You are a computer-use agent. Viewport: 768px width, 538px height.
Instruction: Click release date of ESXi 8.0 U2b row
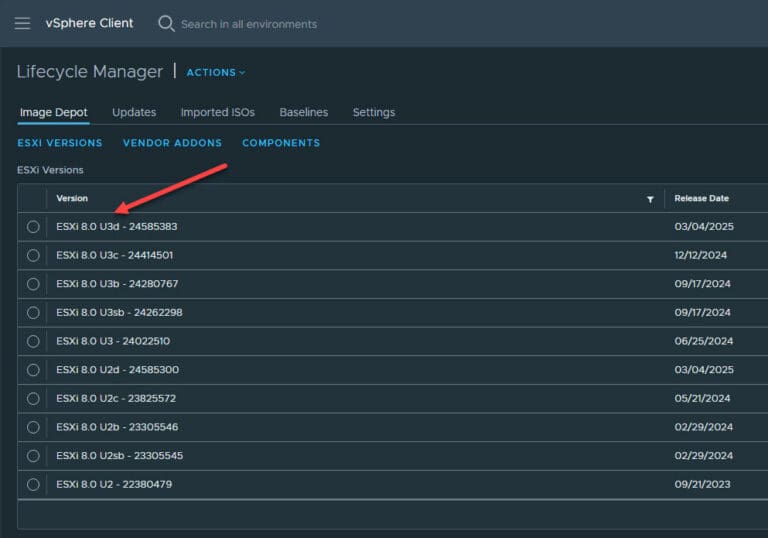(x=704, y=427)
